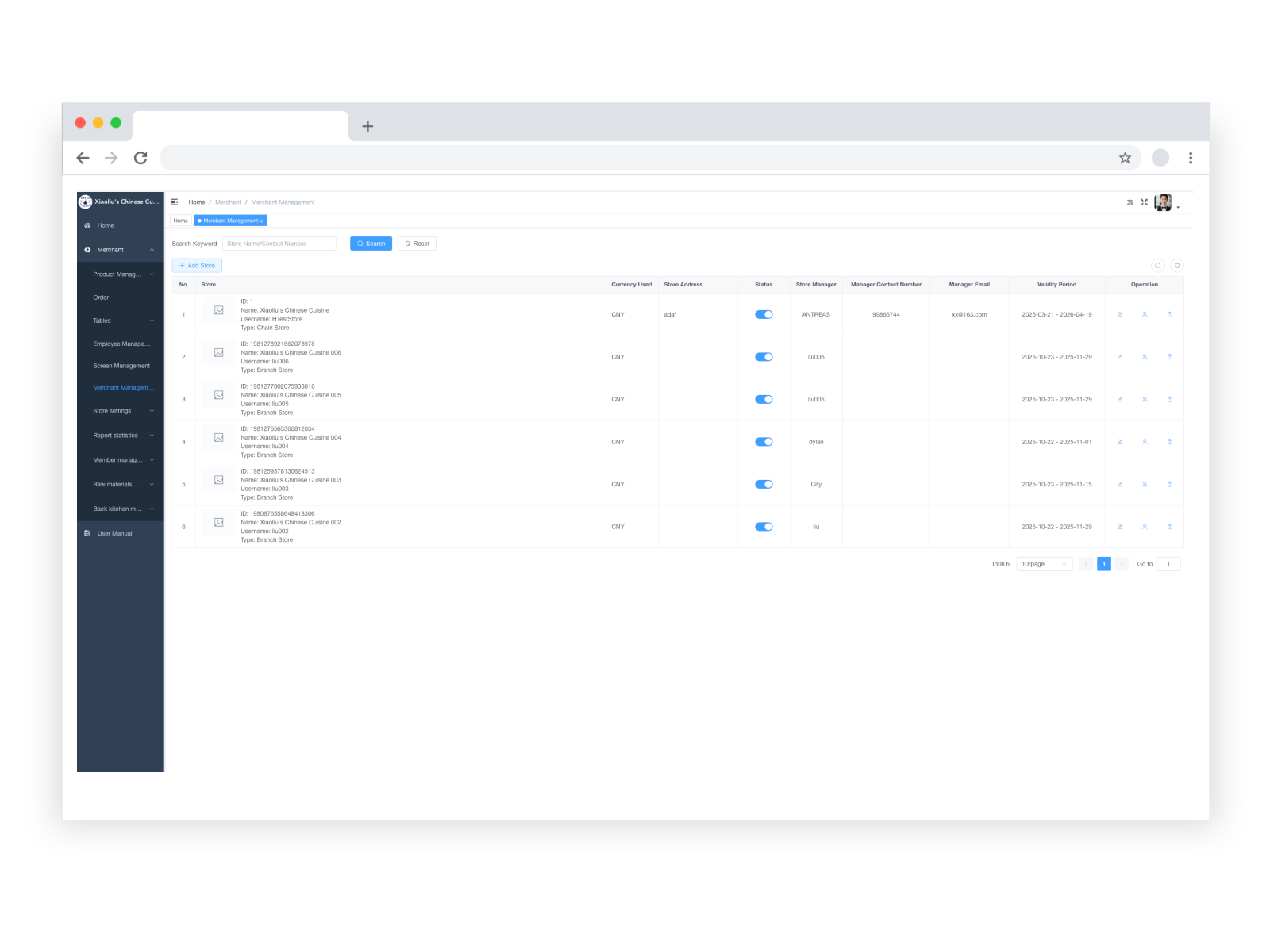The image size is (1270, 952).
Task: Click the Store Name/Contact Number search field
Action: click(x=279, y=244)
